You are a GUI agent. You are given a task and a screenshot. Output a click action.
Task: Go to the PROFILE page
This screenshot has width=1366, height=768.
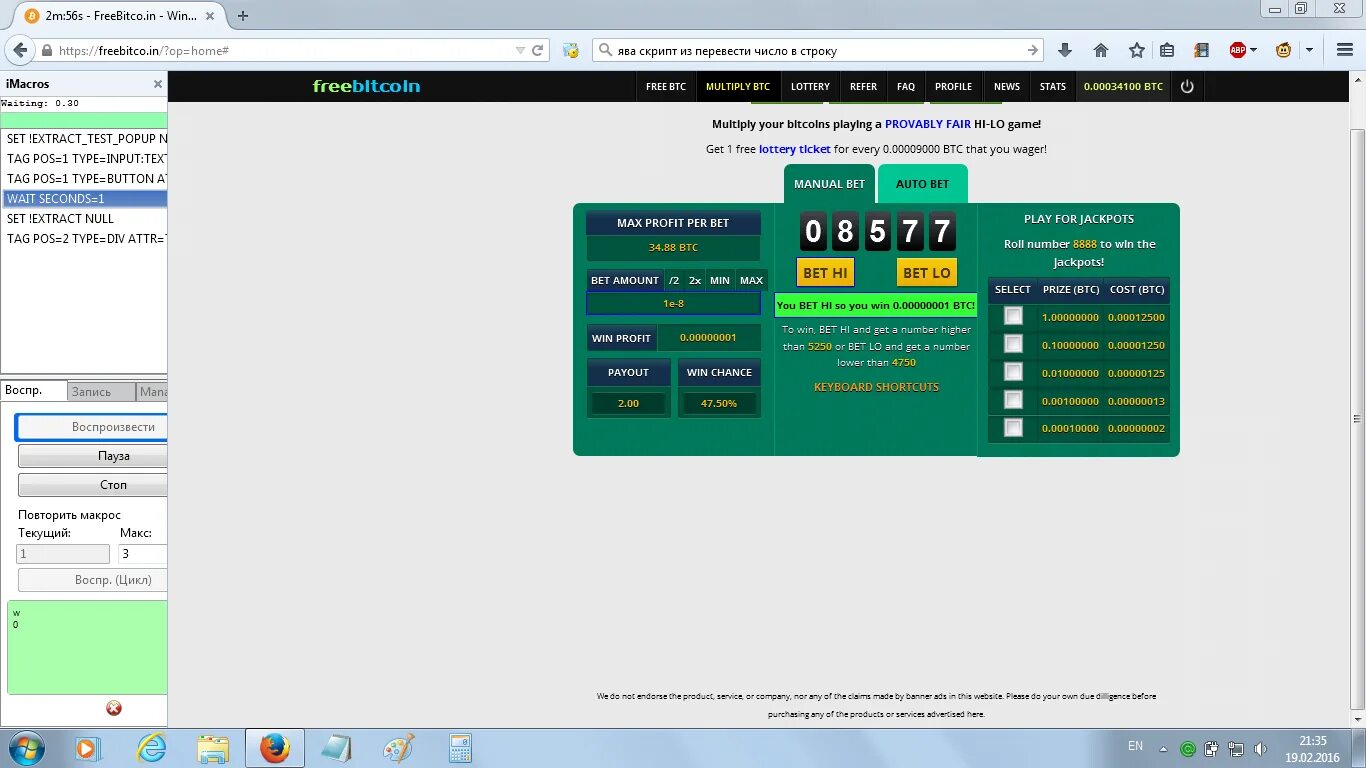pos(953,87)
